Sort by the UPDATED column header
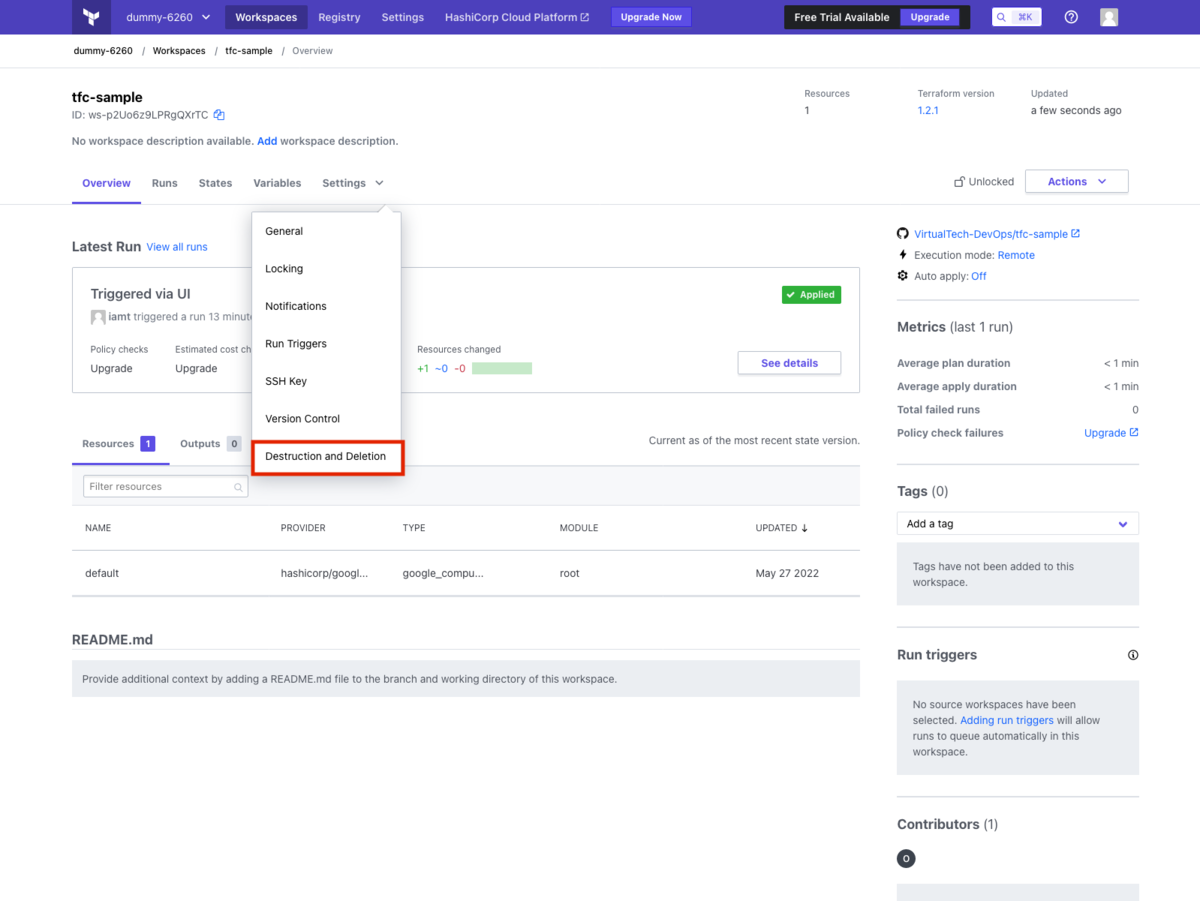 (781, 528)
